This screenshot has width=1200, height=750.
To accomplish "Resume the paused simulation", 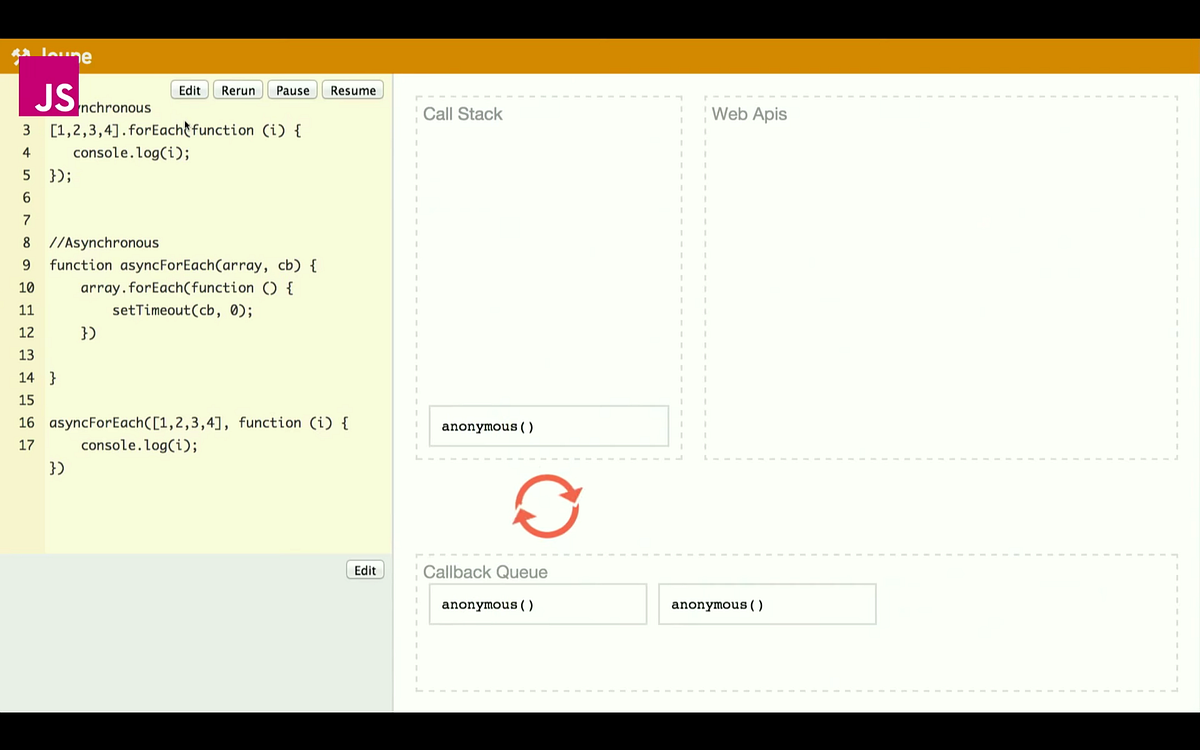I will point(352,90).
